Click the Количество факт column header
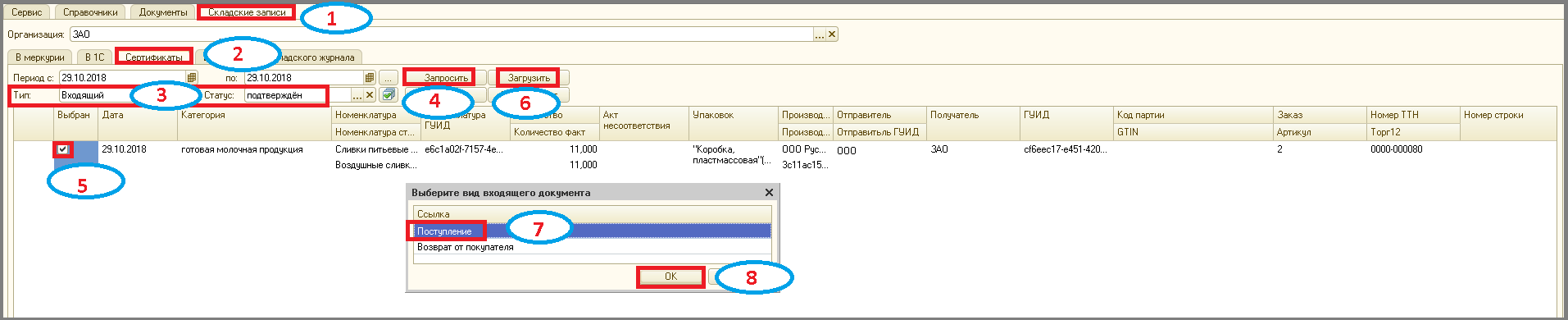 [x=555, y=132]
